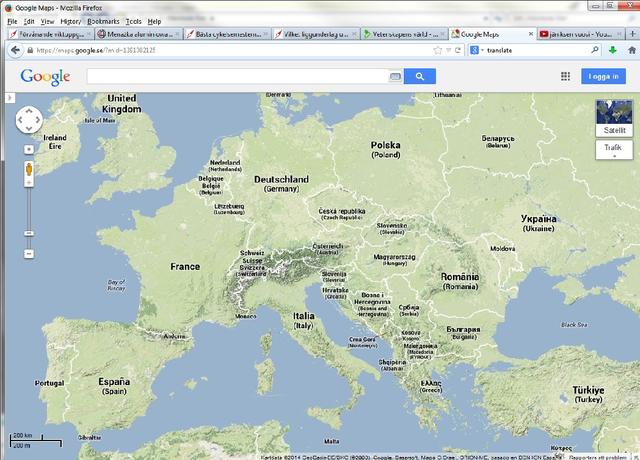
Task: Pan the map right with the right arrow
Action: pyautogui.click(x=38, y=120)
